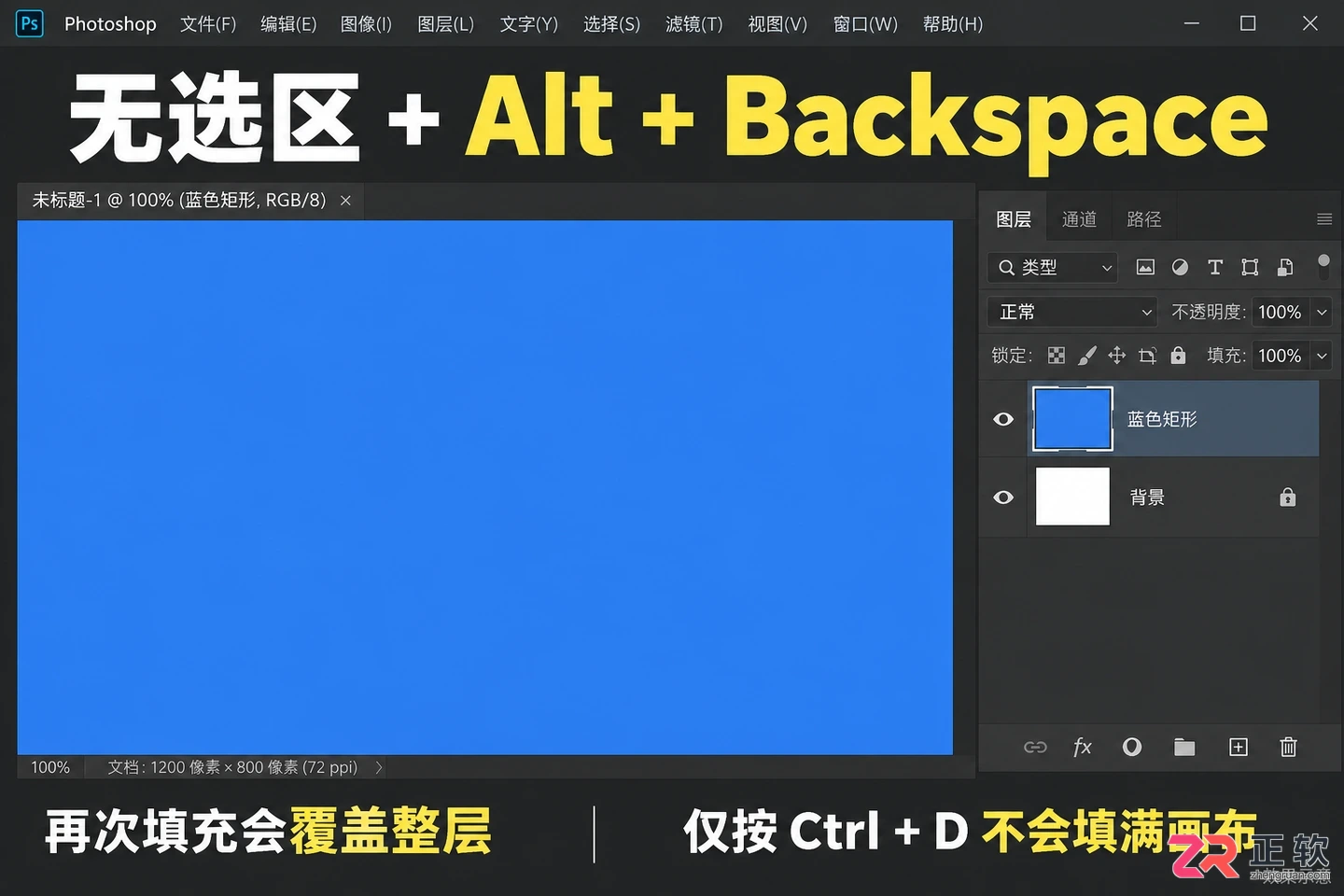Viewport: 1344px width, 896px height.
Task: Lock transparent pixels checkerboard icon
Action: tap(1057, 356)
